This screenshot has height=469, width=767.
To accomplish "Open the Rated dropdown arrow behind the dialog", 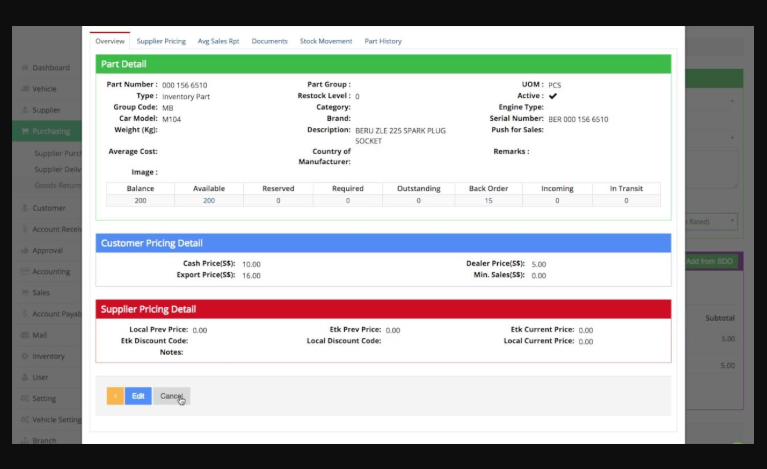I will pyautogui.click(x=732, y=221).
